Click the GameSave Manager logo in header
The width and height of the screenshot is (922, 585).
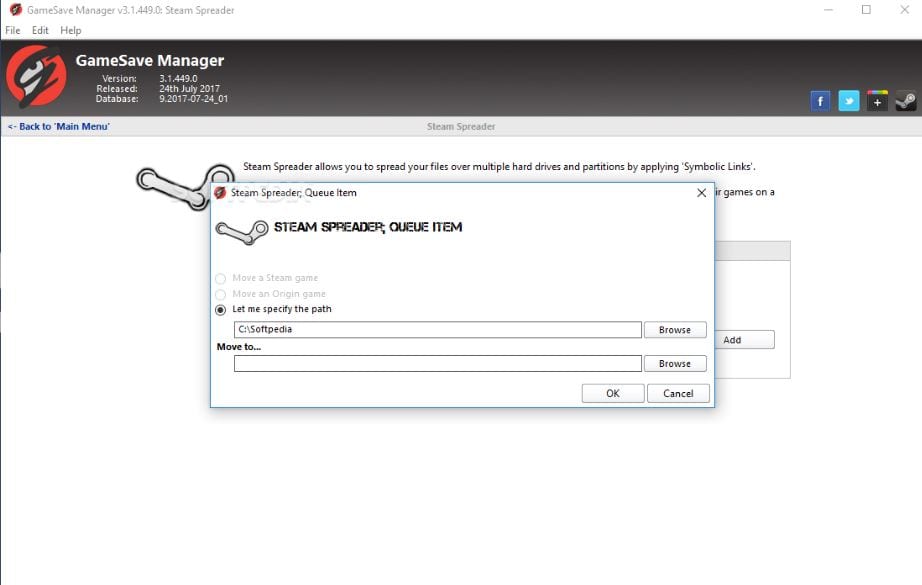tap(36, 76)
